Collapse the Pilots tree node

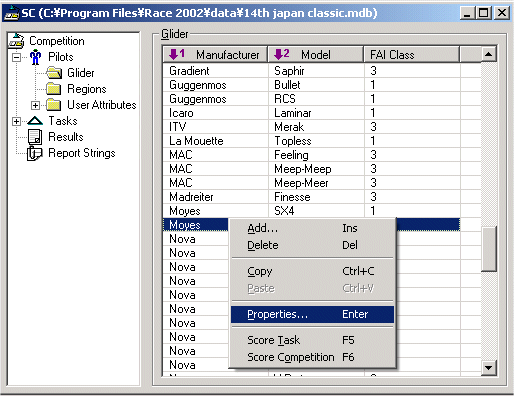[x=16, y=57]
